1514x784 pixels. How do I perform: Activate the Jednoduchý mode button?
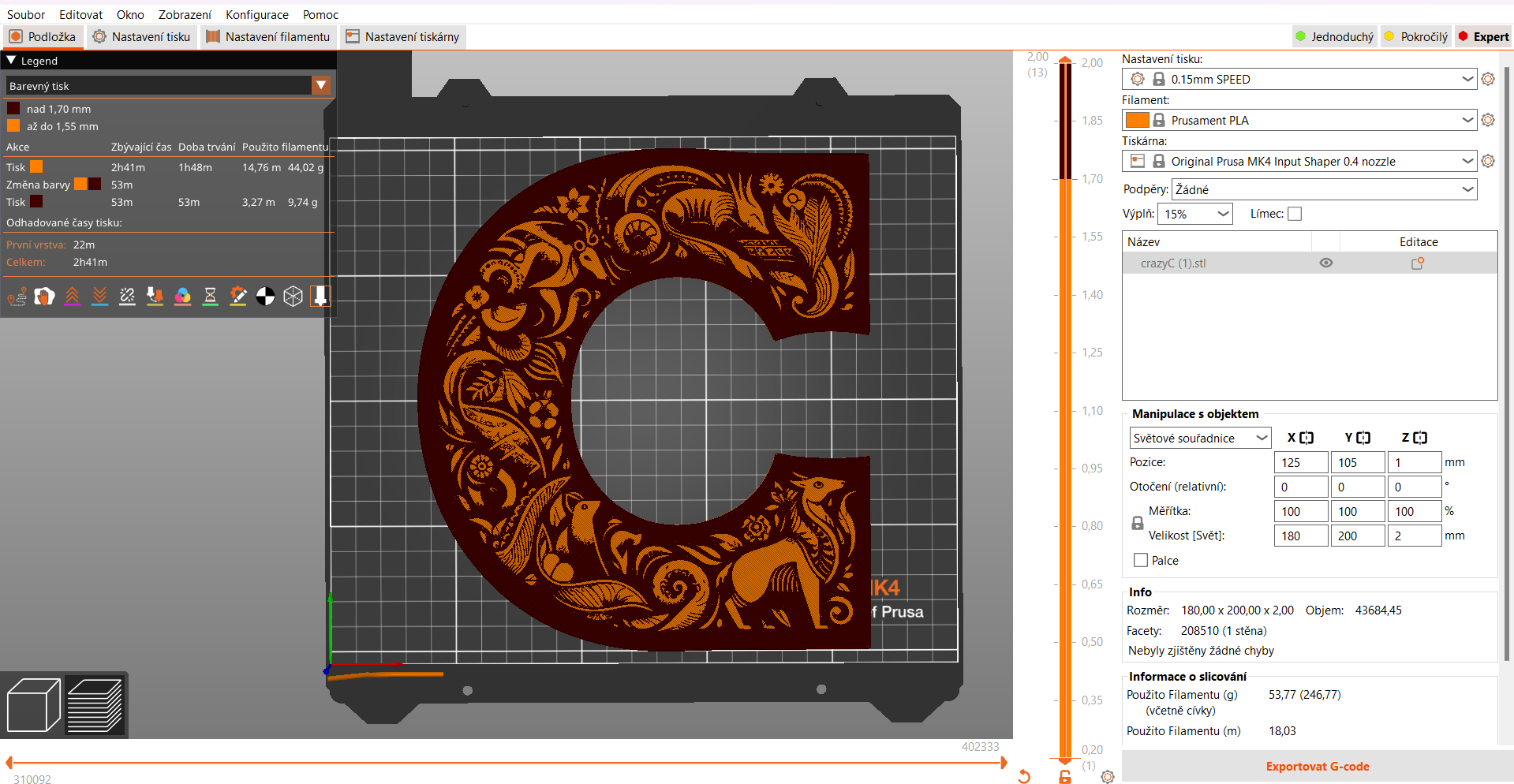pyautogui.click(x=1333, y=36)
